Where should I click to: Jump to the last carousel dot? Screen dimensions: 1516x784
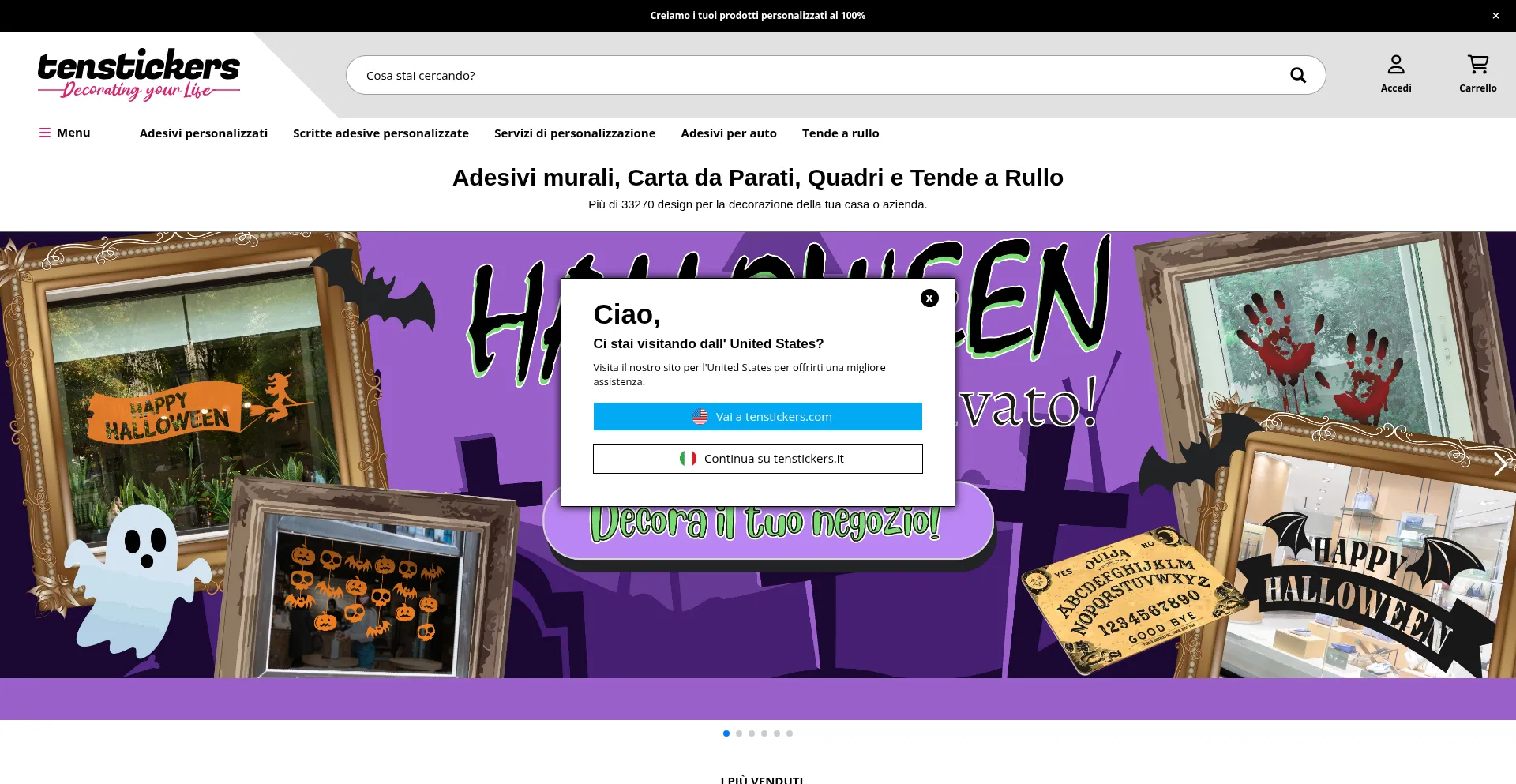(x=790, y=733)
